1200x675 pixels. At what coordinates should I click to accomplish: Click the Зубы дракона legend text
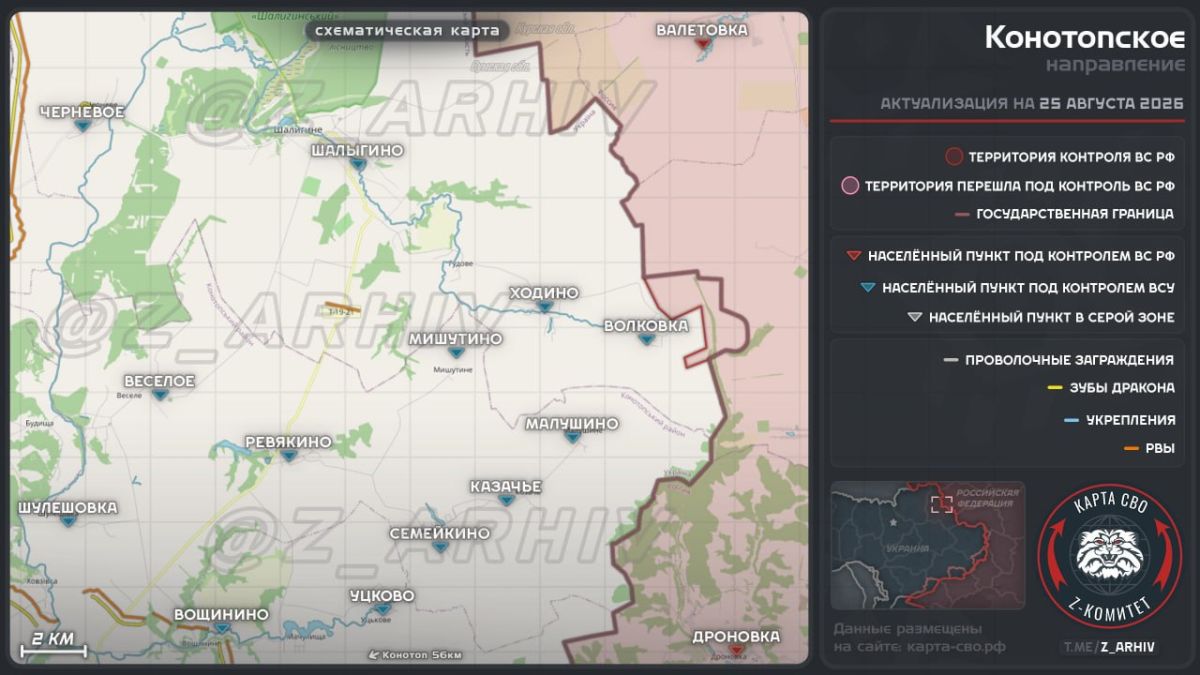point(1122,388)
